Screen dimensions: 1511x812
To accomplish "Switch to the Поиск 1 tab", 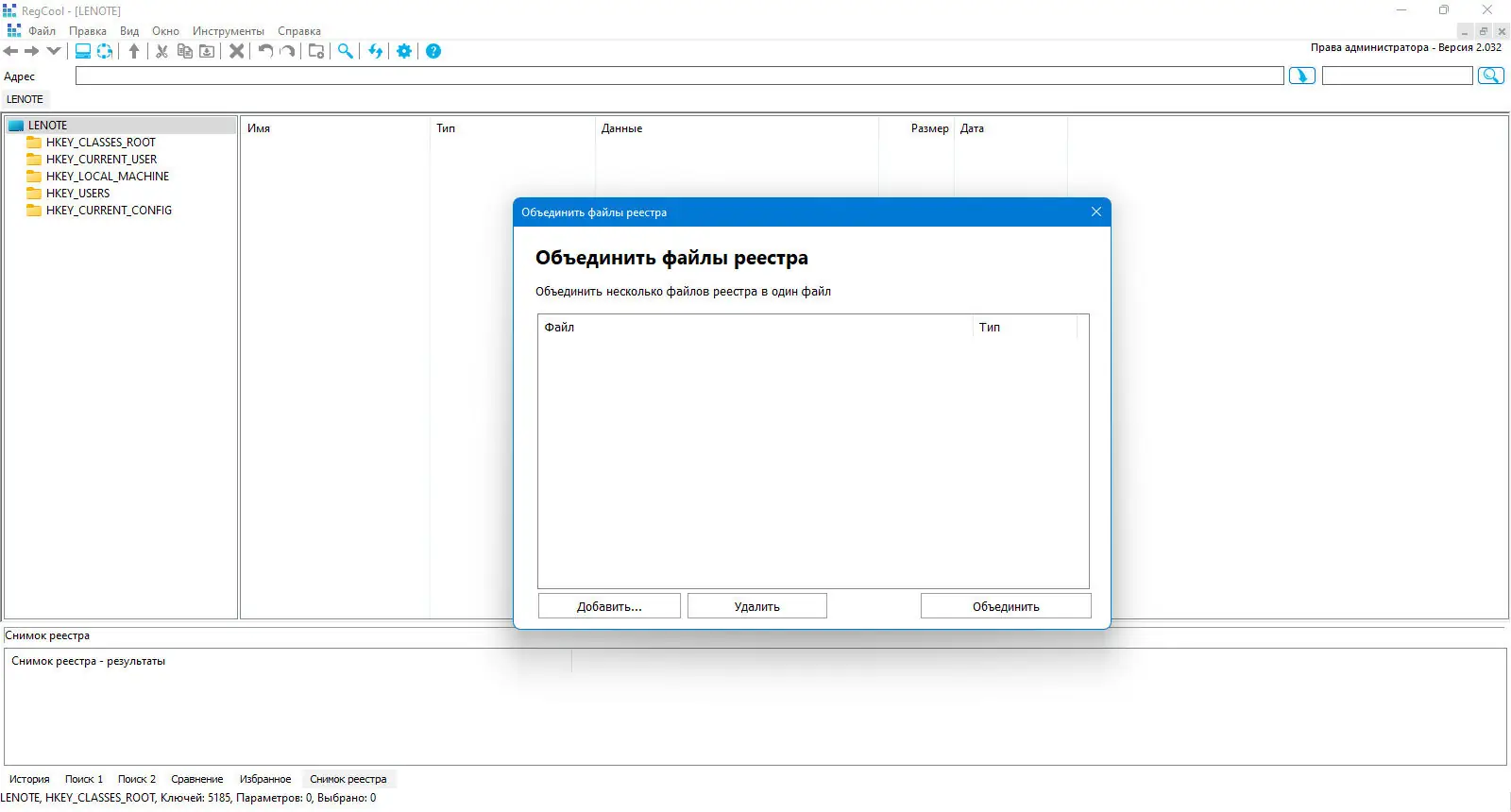I will click(x=84, y=779).
